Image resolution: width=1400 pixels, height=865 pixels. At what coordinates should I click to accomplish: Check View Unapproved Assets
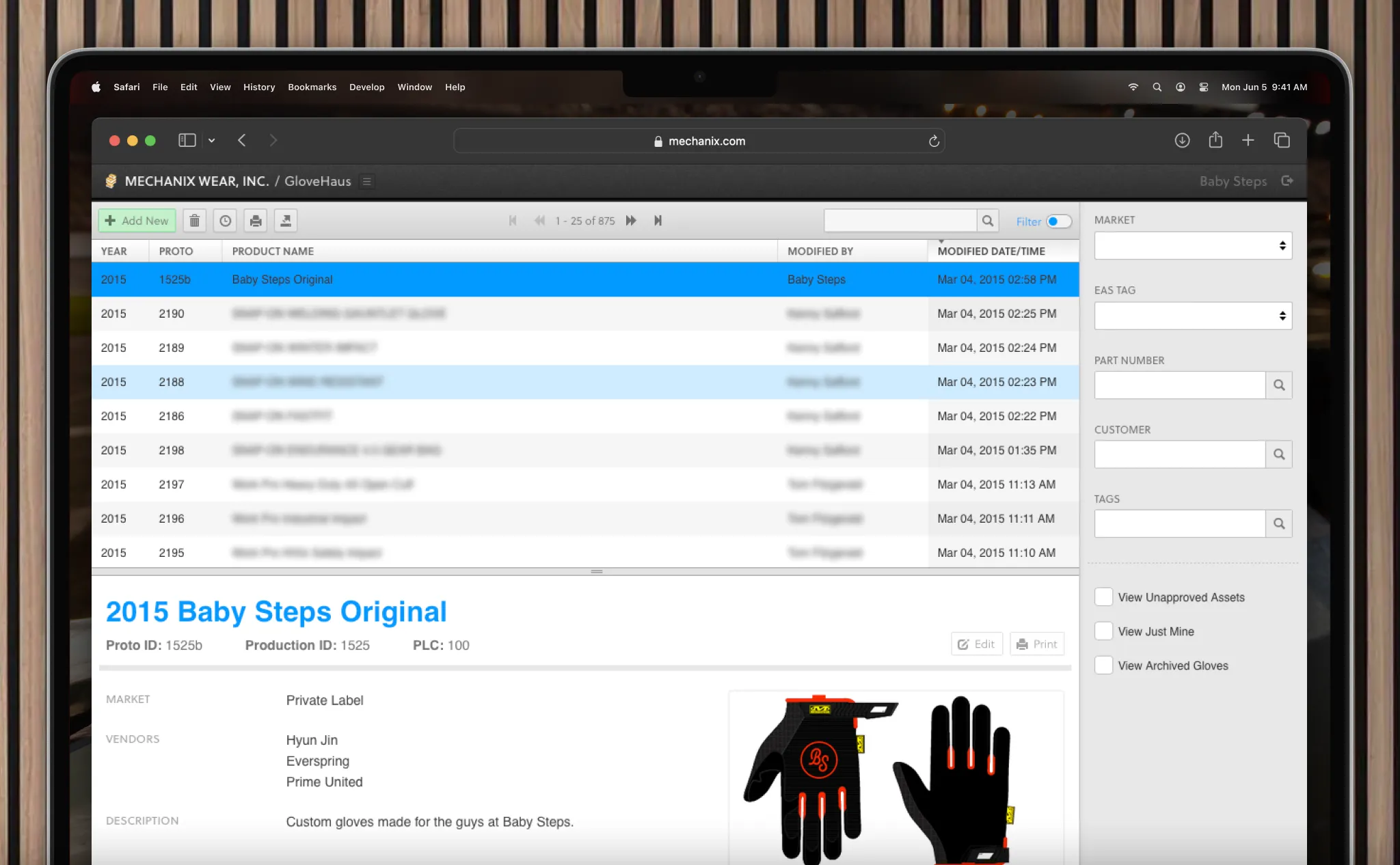pos(1103,596)
